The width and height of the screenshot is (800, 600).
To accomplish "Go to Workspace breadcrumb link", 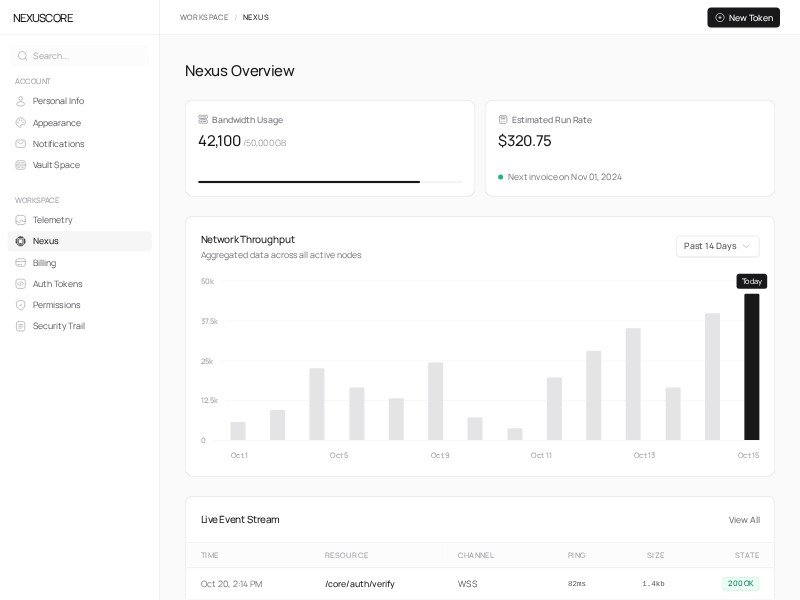I will click(x=204, y=17).
